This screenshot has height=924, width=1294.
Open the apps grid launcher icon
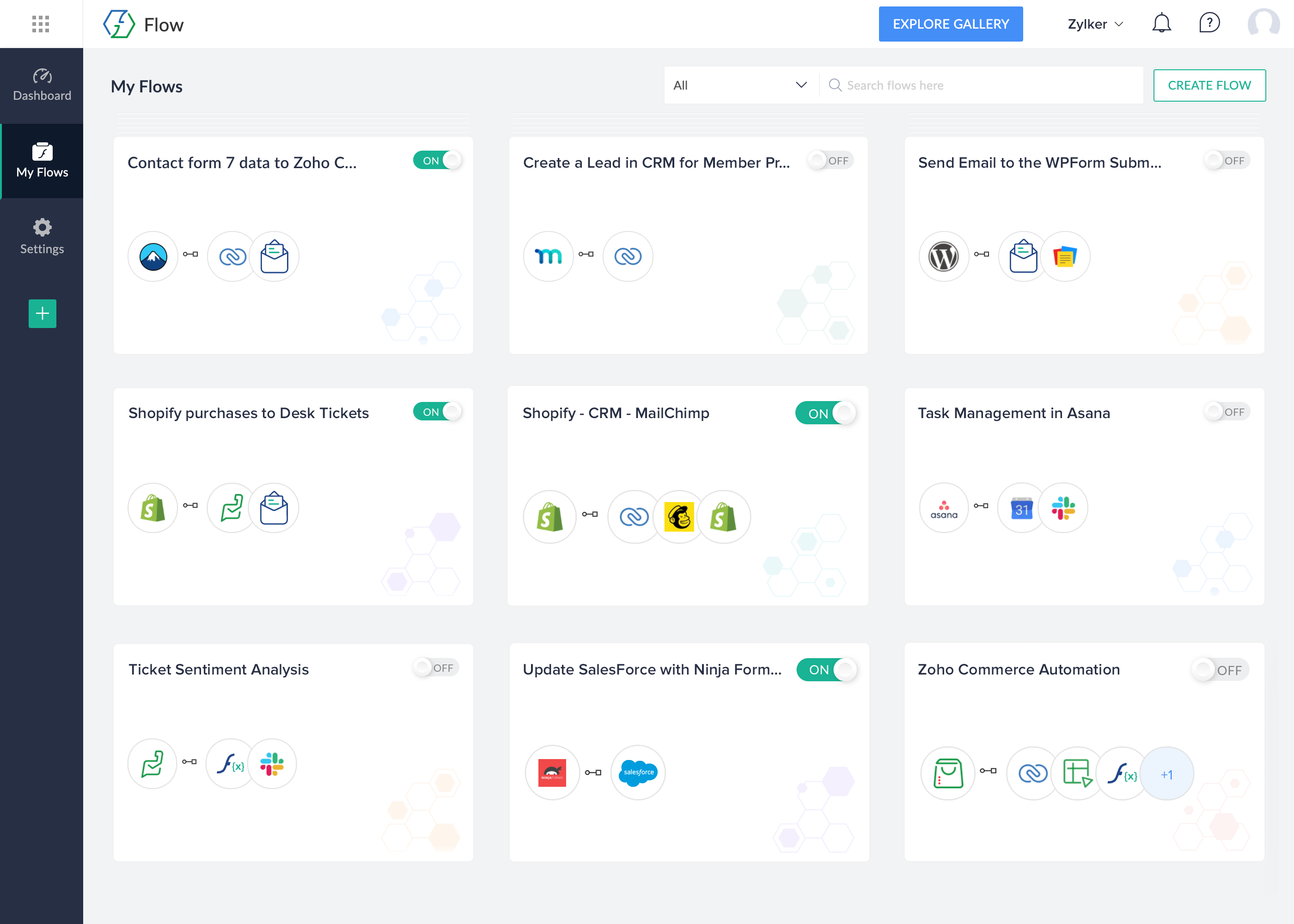pyautogui.click(x=40, y=24)
